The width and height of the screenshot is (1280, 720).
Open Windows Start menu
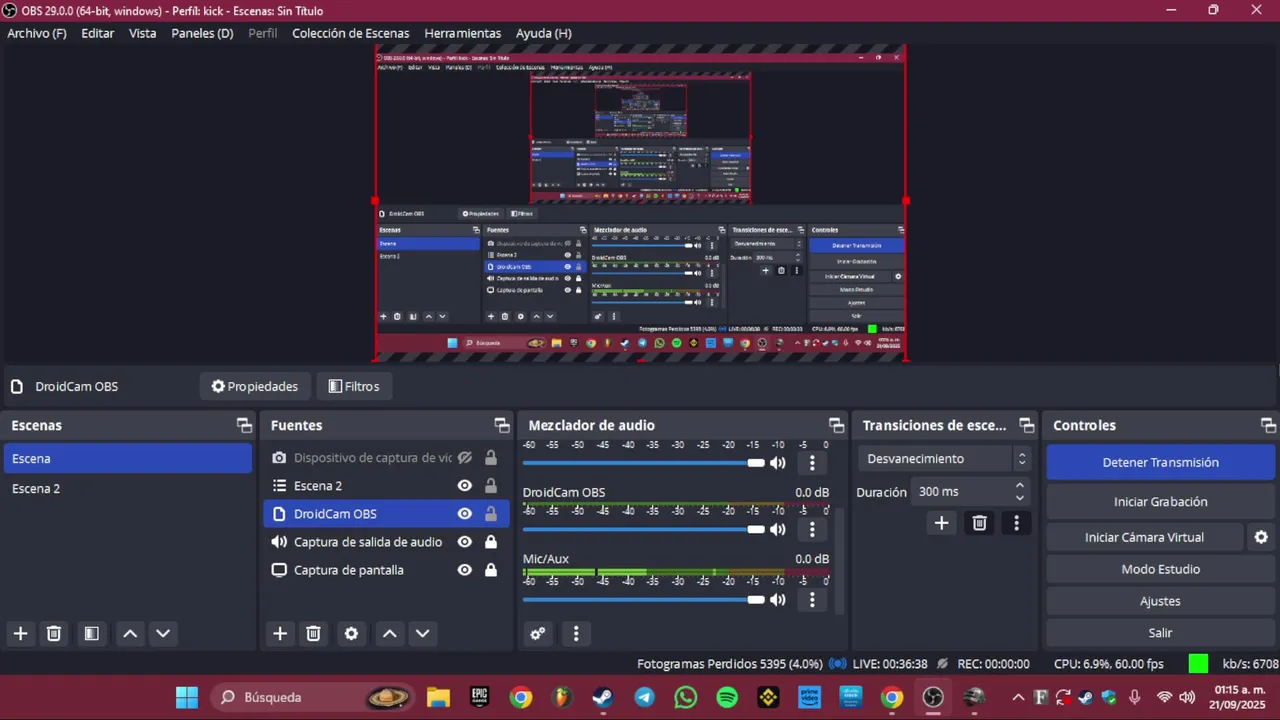coord(187,697)
